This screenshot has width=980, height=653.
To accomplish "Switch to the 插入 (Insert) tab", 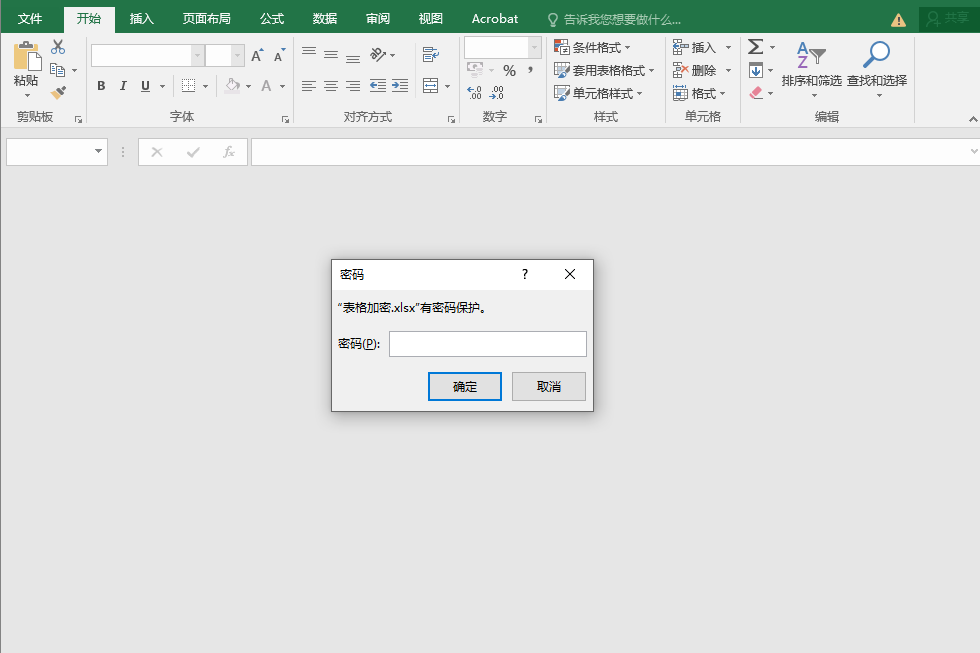I will pos(142,19).
